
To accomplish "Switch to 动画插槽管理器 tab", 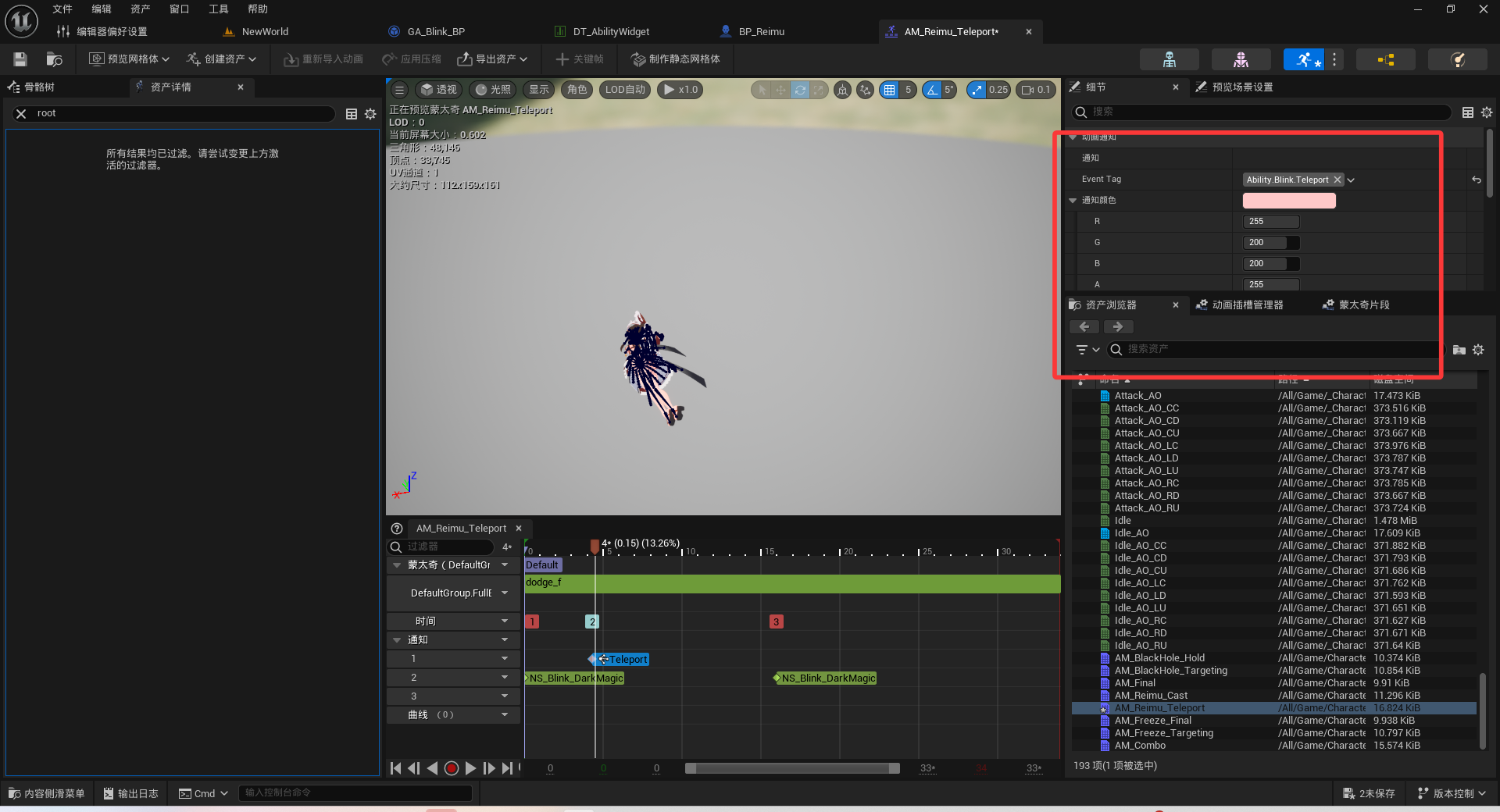I will 1247,305.
